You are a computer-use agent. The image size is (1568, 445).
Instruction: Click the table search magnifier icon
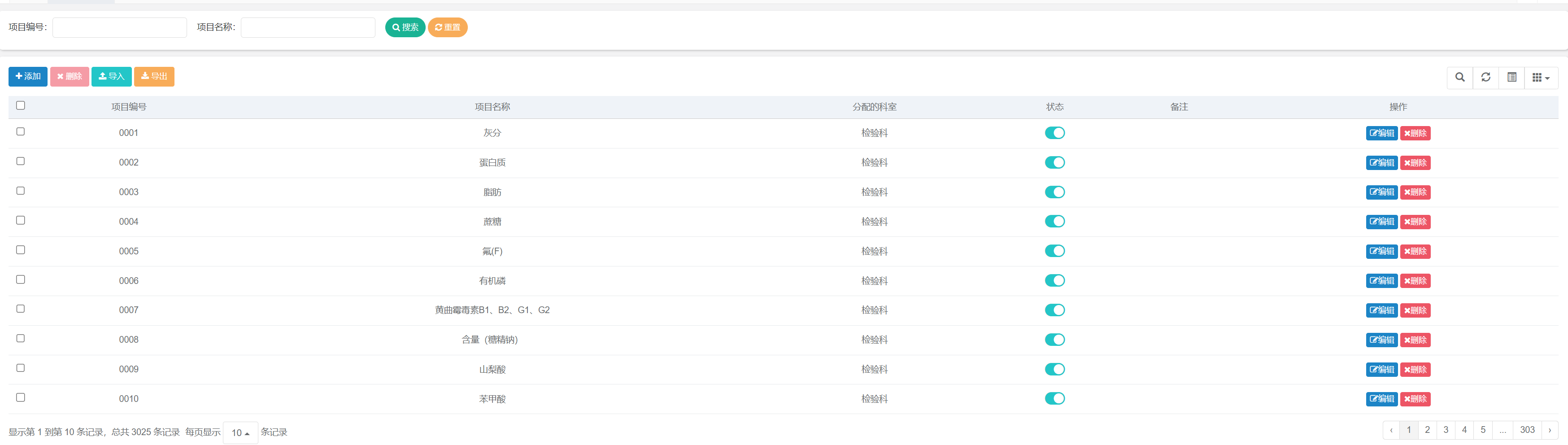click(x=1459, y=77)
